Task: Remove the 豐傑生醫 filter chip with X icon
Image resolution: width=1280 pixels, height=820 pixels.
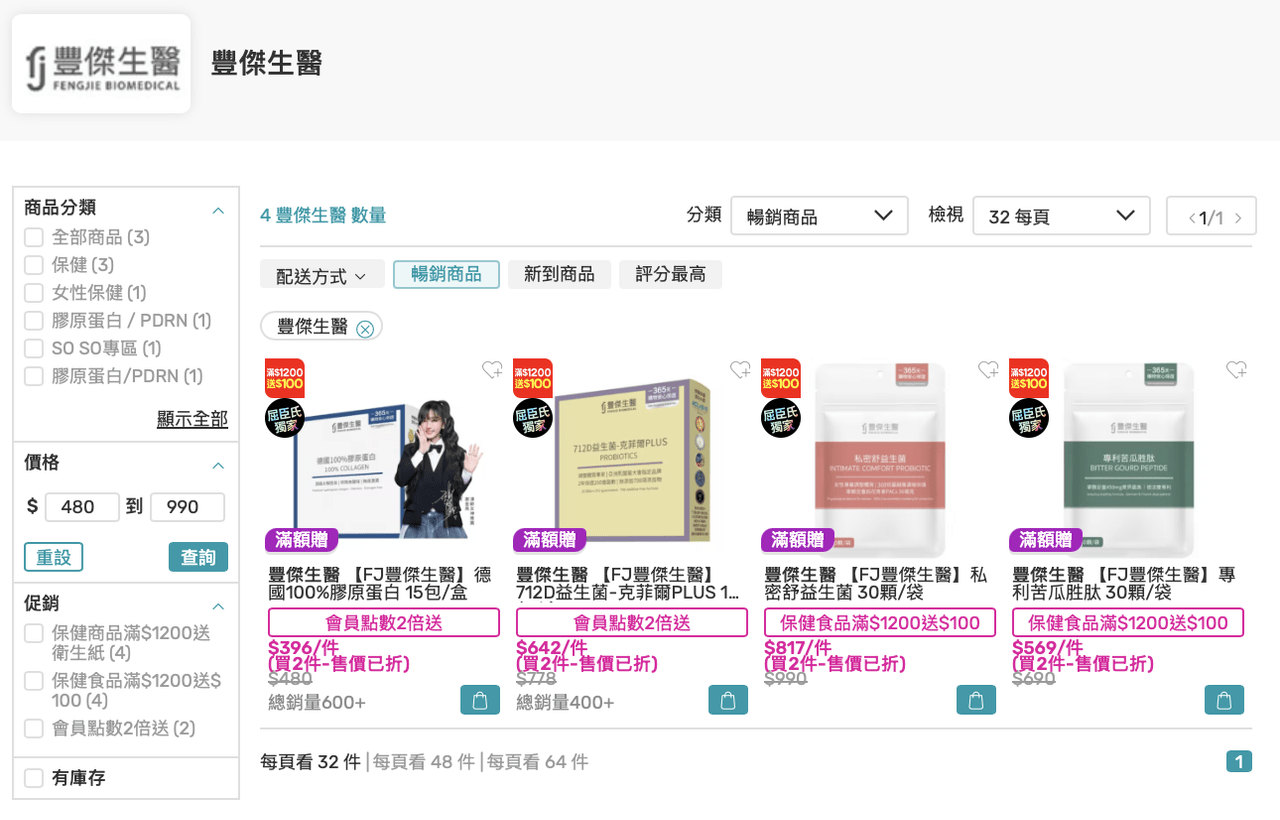Action: [365, 328]
